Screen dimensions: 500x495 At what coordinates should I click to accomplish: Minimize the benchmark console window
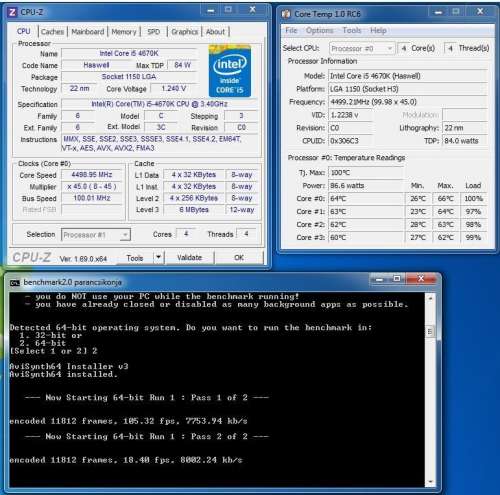click(x=379, y=279)
